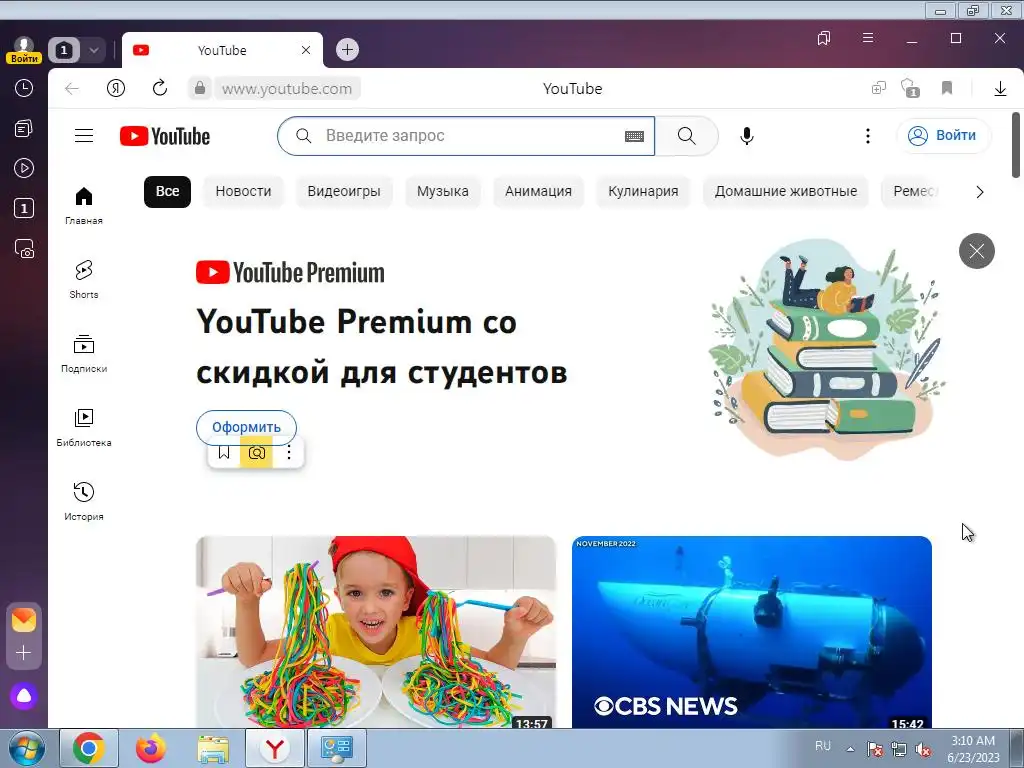Reload the page
Image resolution: width=1024 pixels, height=768 pixels.
click(x=160, y=88)
